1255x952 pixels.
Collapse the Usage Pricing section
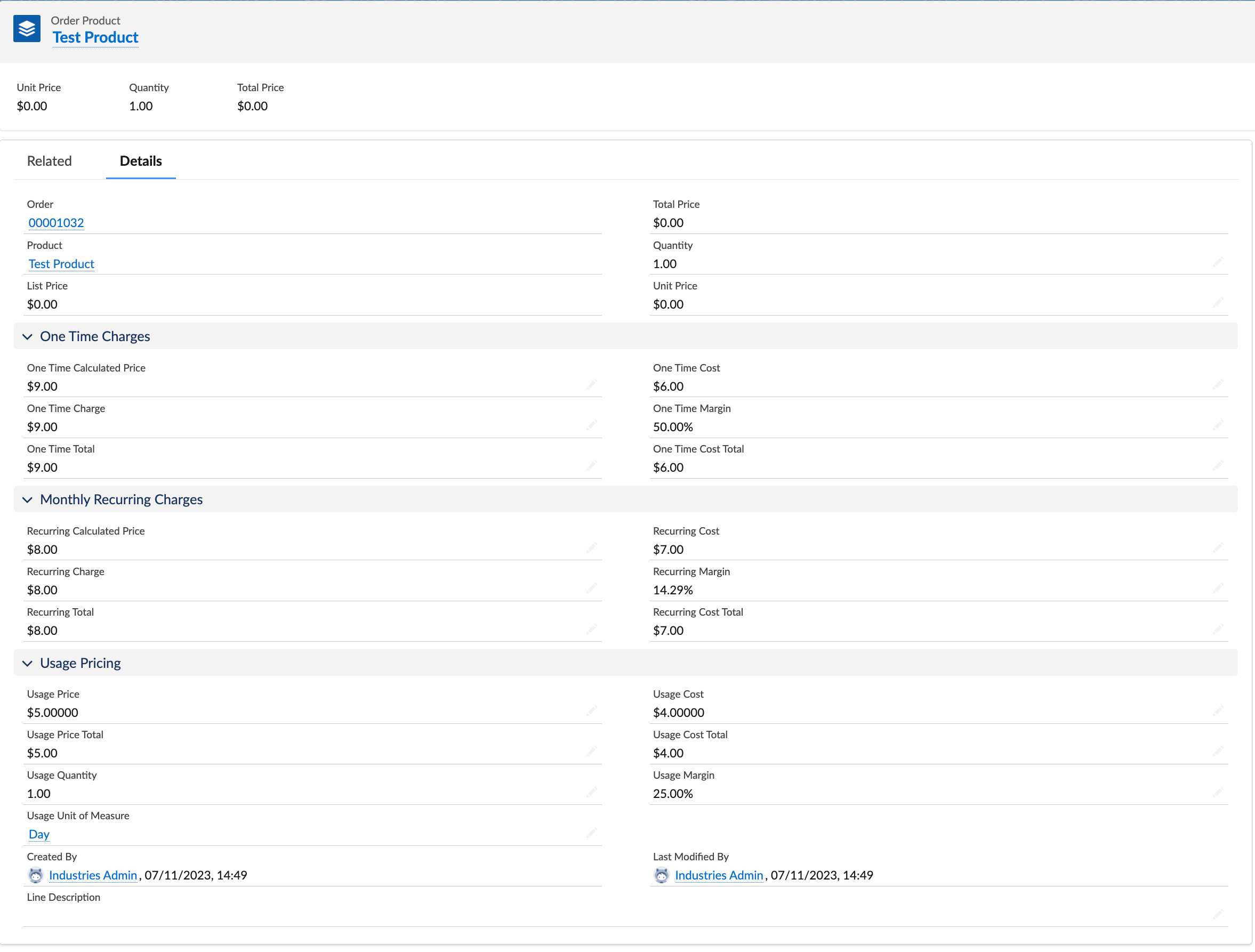coord(26,662)
